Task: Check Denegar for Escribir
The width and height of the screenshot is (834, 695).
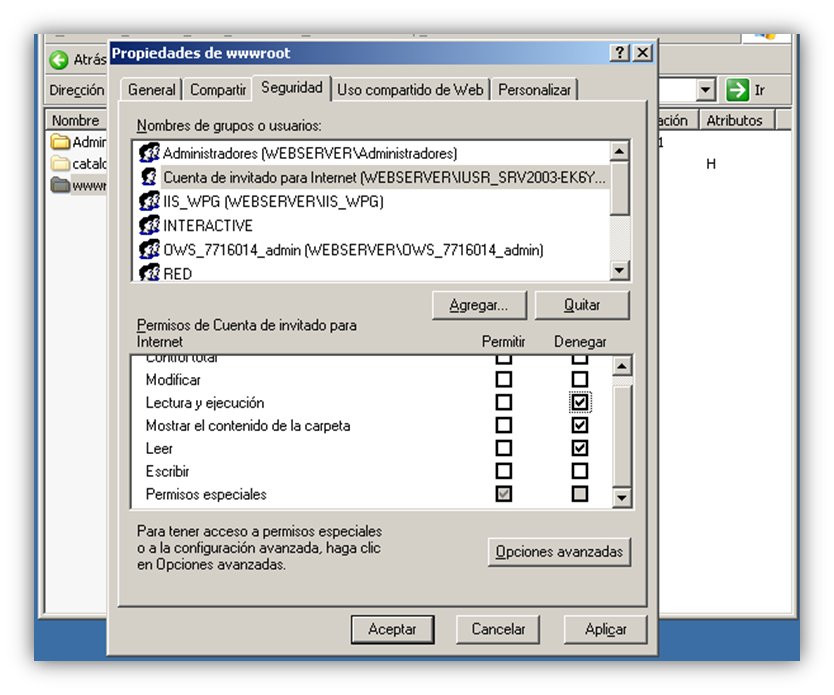Action: pos(579,471)
